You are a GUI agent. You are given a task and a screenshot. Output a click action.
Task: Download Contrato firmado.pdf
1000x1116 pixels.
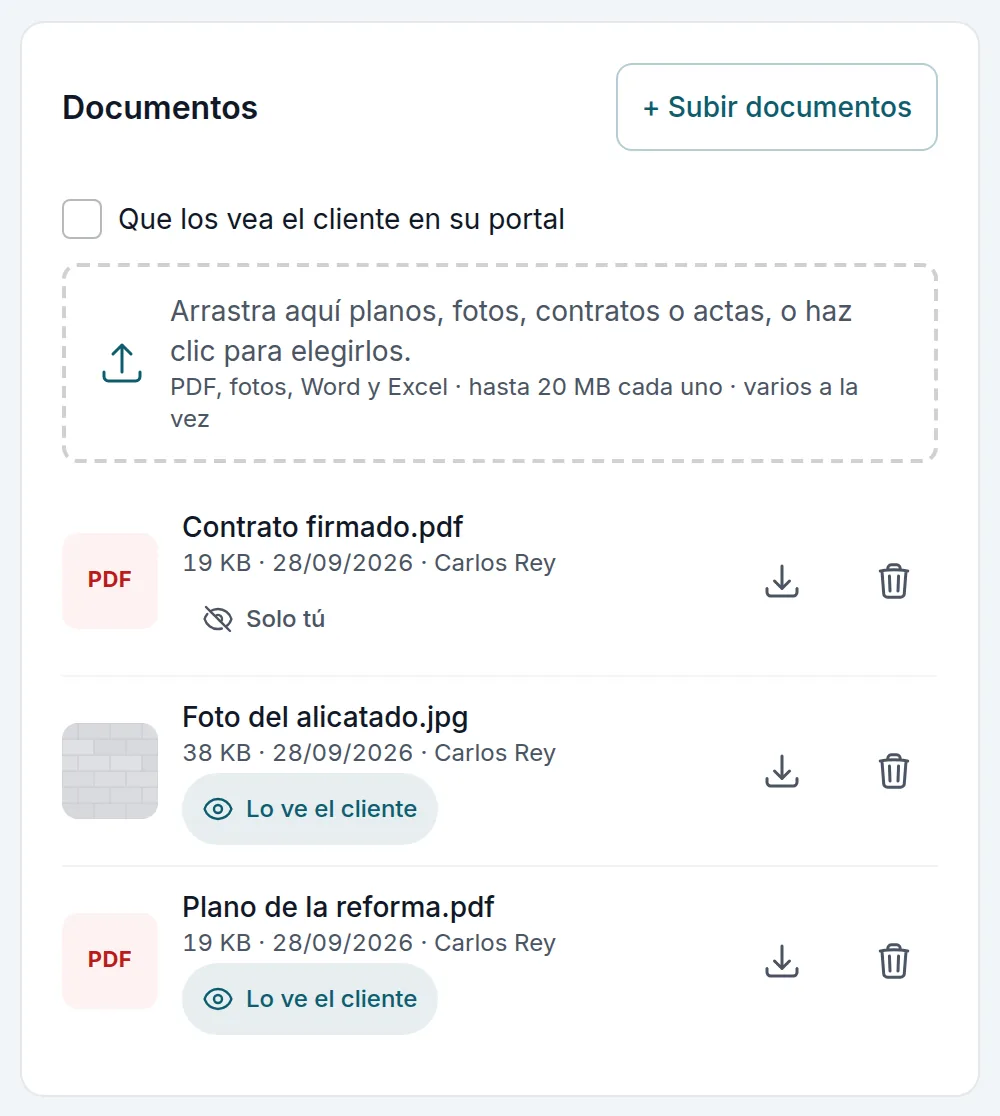(x=781, y=581)
